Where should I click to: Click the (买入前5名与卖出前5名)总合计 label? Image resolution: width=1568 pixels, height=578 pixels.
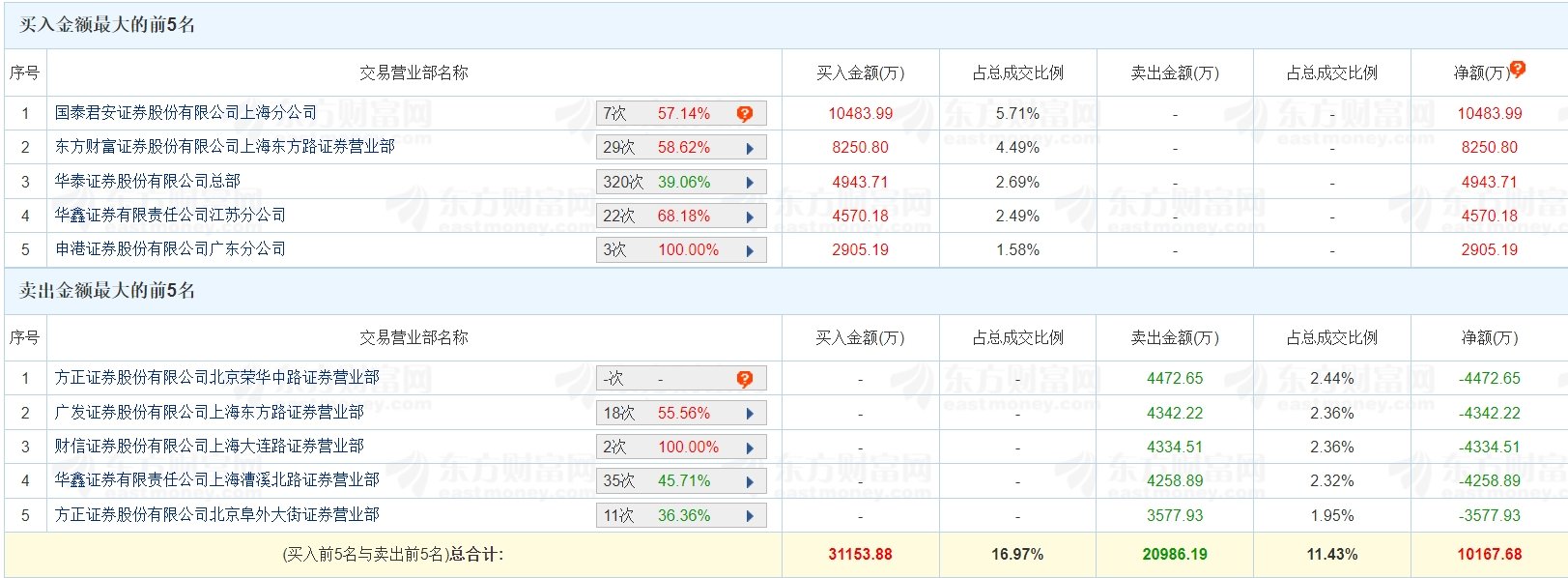tap(393, 555)
